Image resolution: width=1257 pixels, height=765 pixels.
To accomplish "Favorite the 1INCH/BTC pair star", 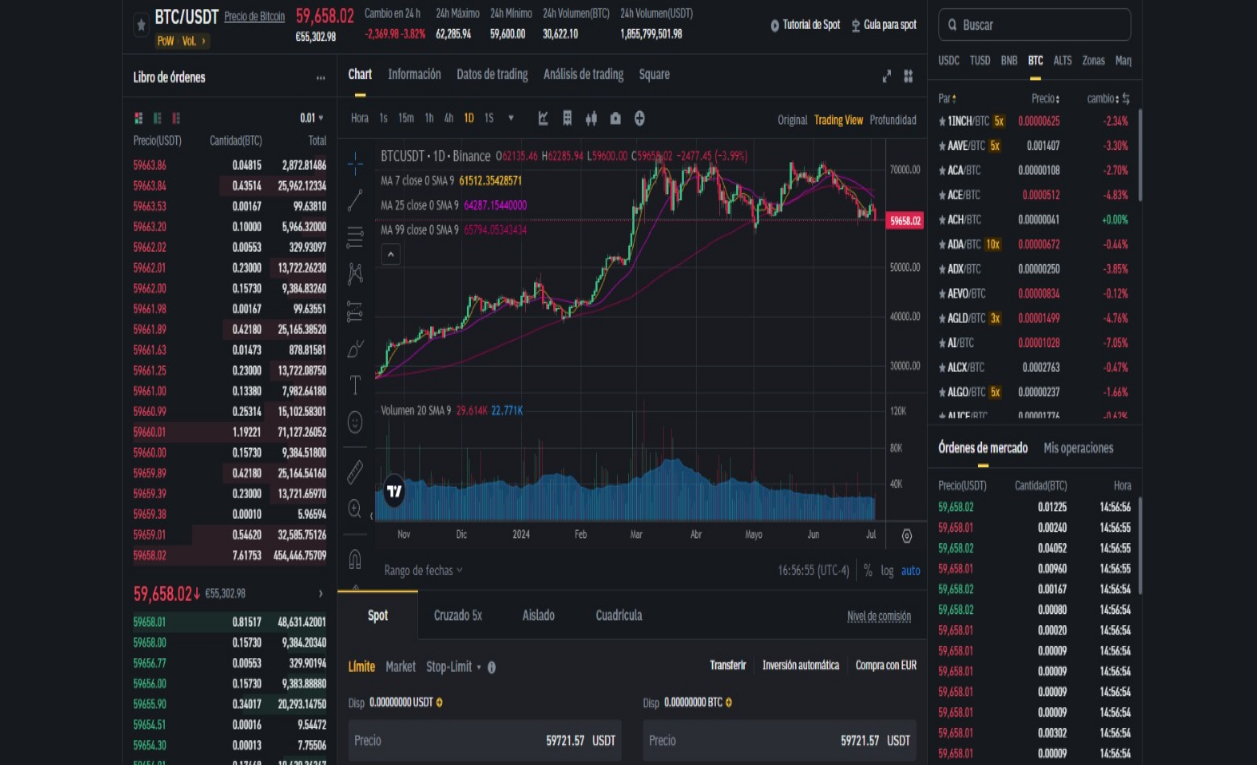I will point(942,121).
